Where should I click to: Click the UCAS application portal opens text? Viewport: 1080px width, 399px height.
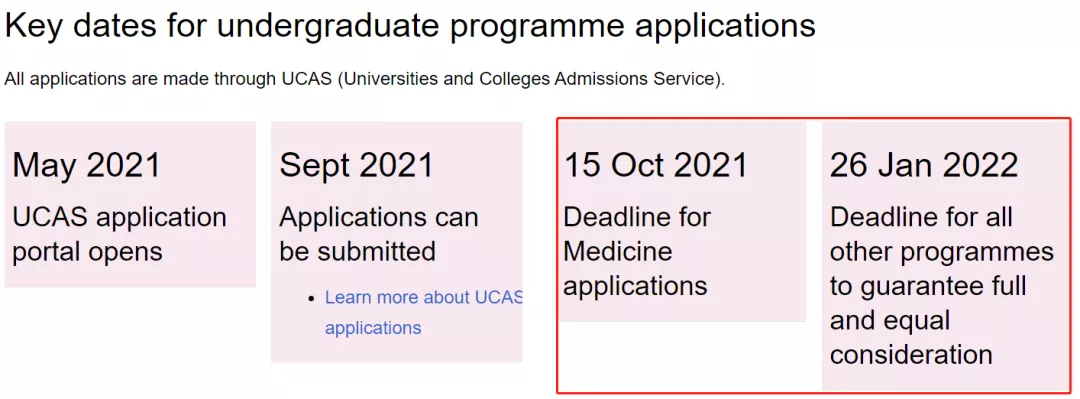click(119, 234)
